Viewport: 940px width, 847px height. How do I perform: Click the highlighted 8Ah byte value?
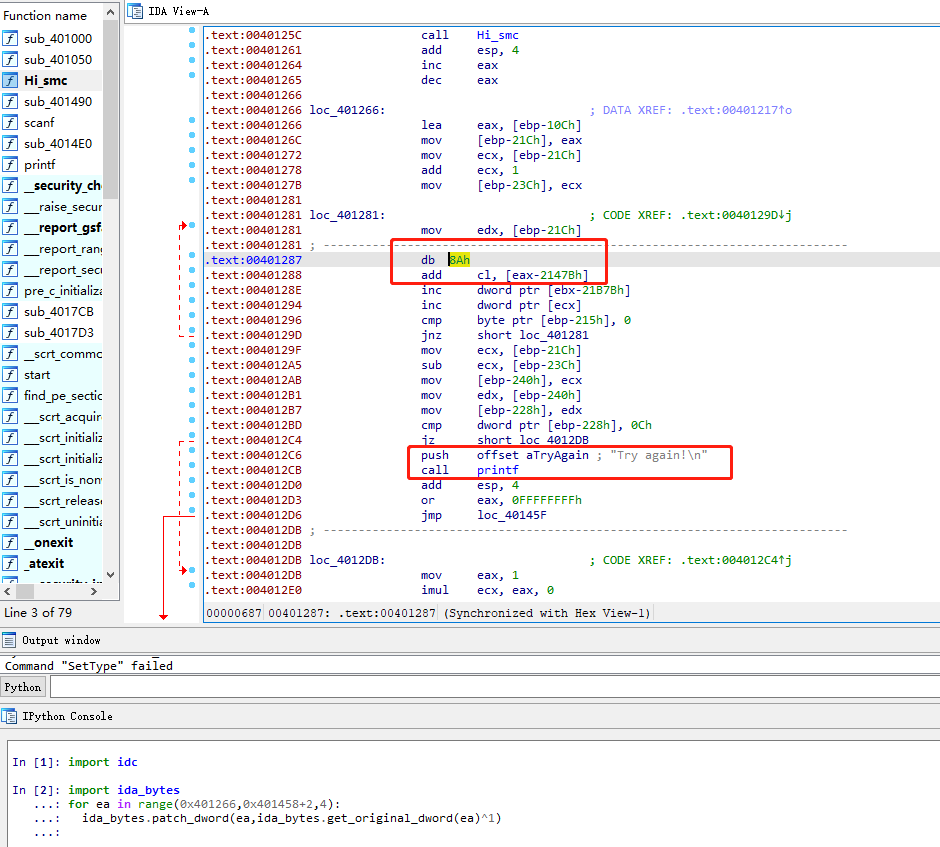459,260
